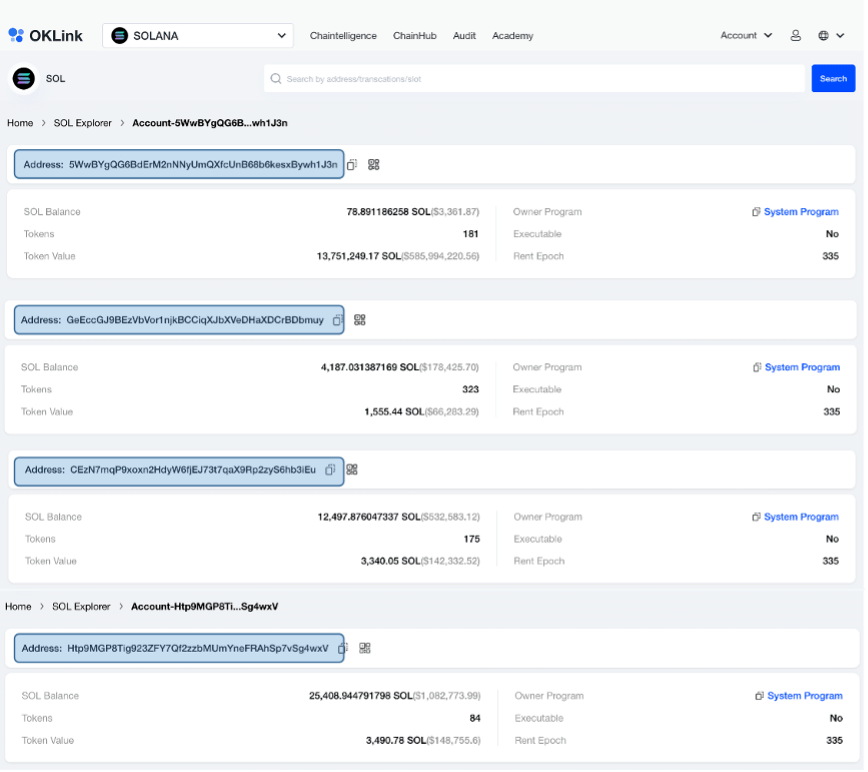868x772 pixels.
Task: Show QR code for Htp9MGP8Tig address
Action: click(365, 648)
